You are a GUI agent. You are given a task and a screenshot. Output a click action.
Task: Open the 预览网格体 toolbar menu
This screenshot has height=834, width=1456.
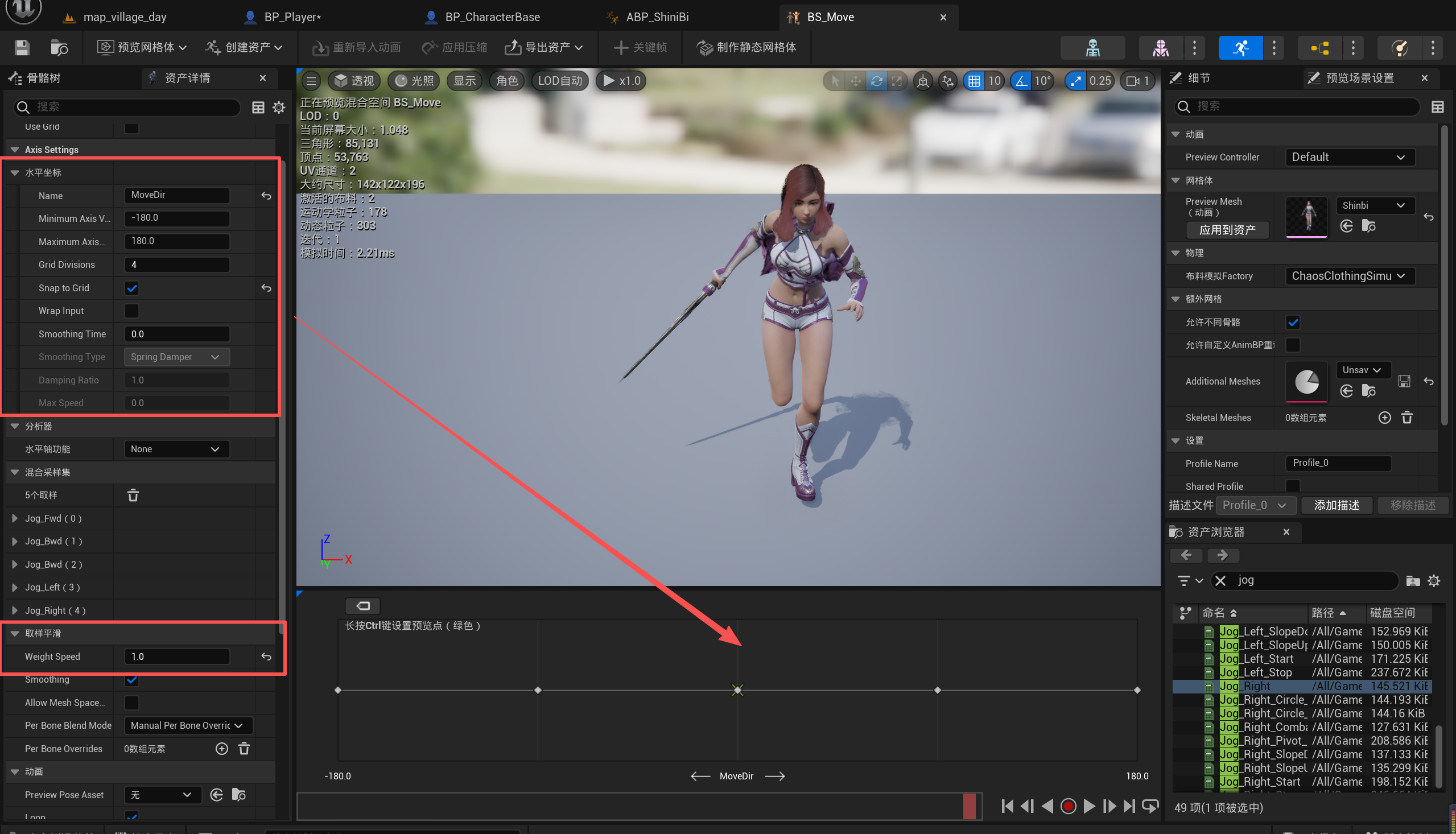[x=142, y=48]
